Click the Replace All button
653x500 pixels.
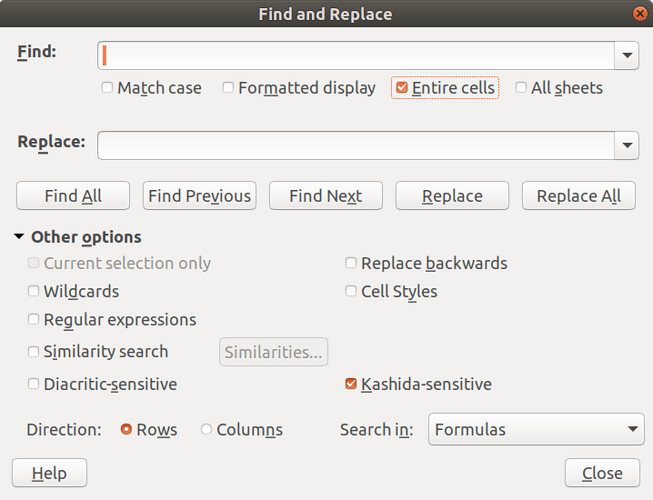point(579,196)
